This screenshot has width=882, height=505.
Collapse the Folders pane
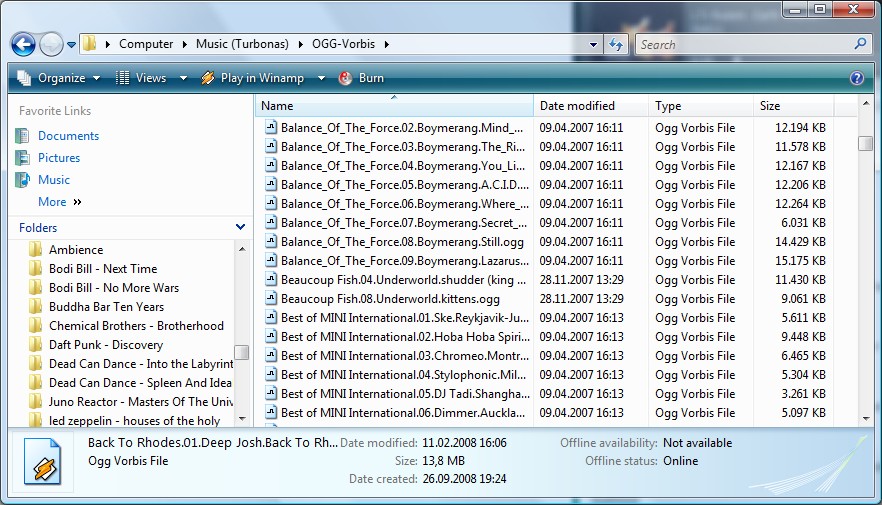tap(240, 228)
